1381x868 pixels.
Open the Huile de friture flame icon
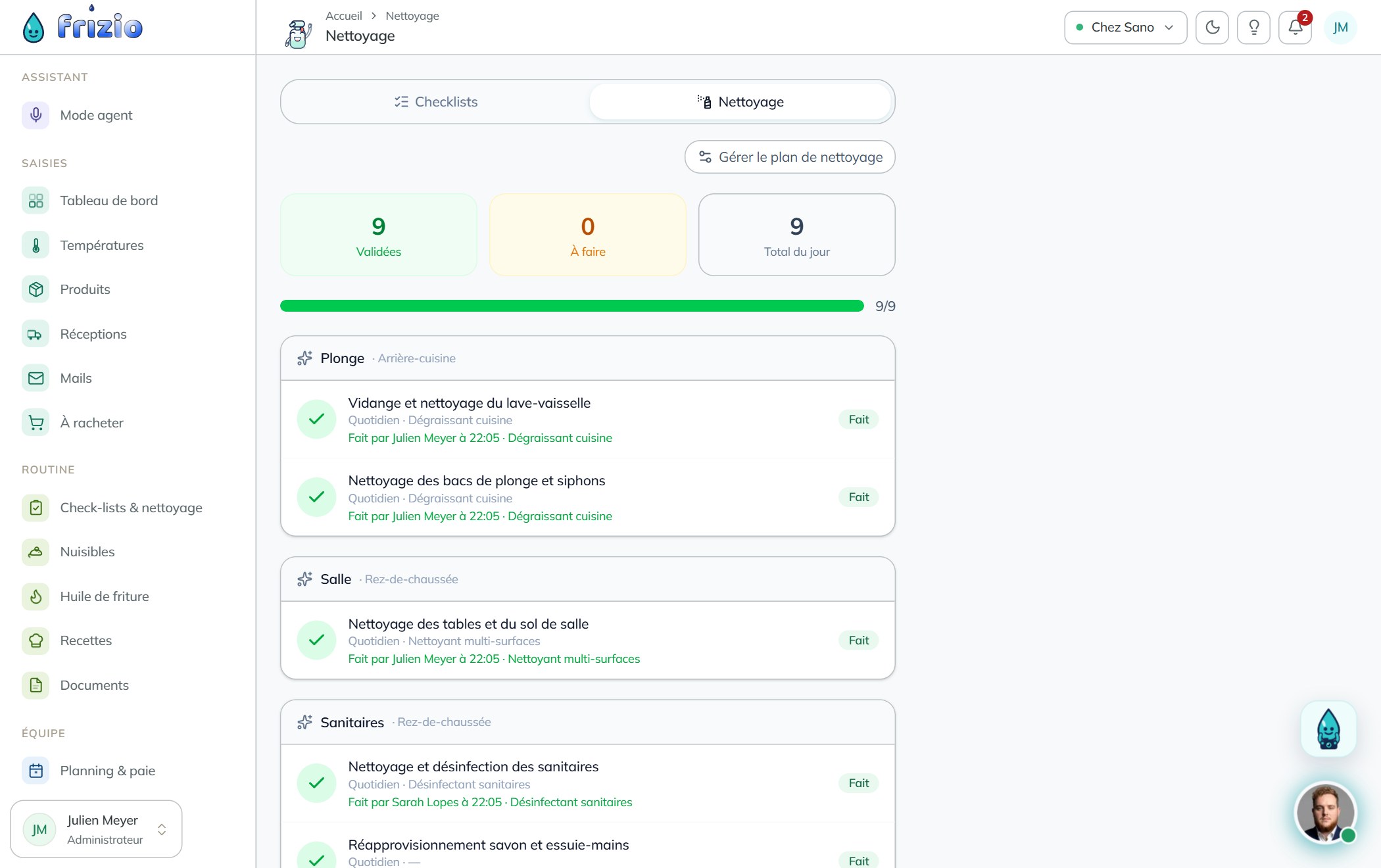(x=36, y=596)
